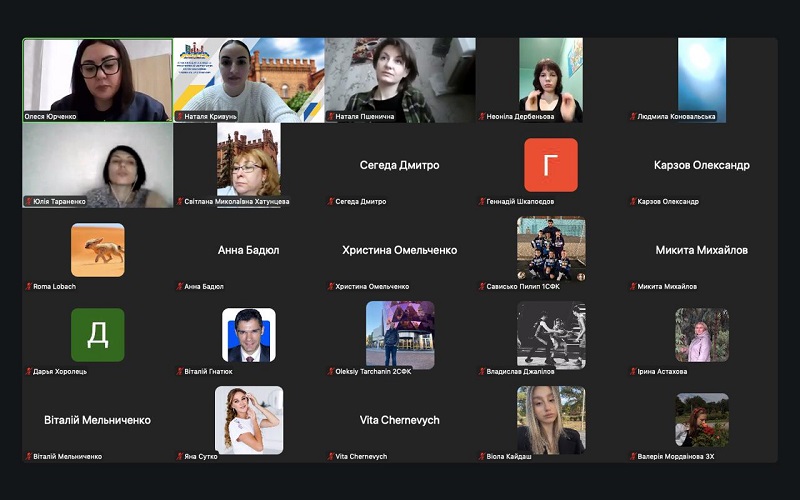
Task: Click Сависко Пилип 1СФК team photo
Action: coord(550,249)
